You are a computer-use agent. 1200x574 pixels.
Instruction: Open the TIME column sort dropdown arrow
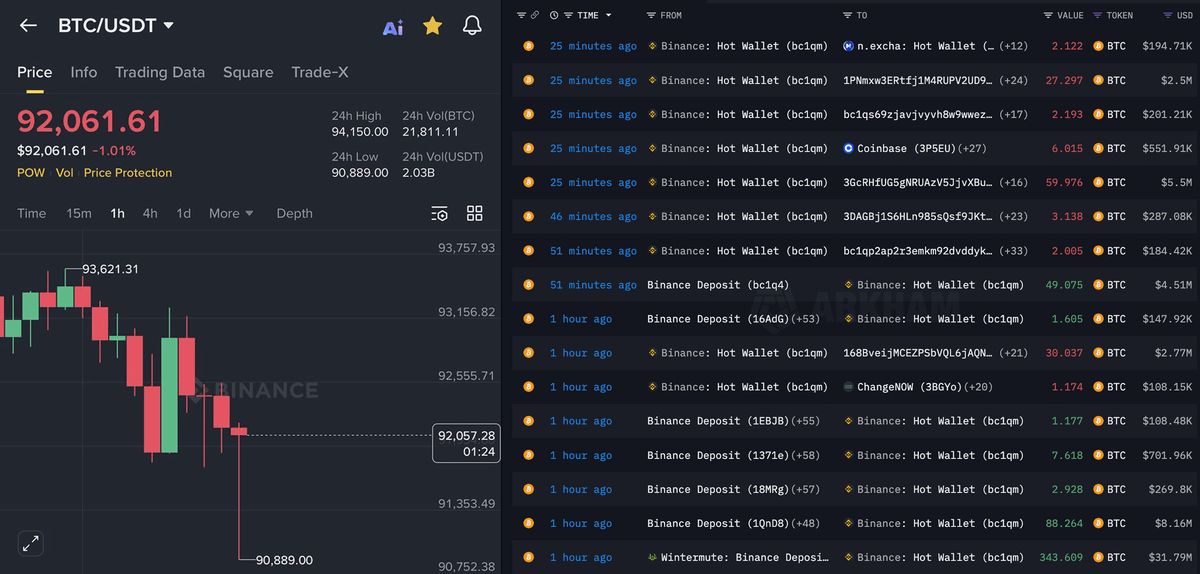[609, 15]
